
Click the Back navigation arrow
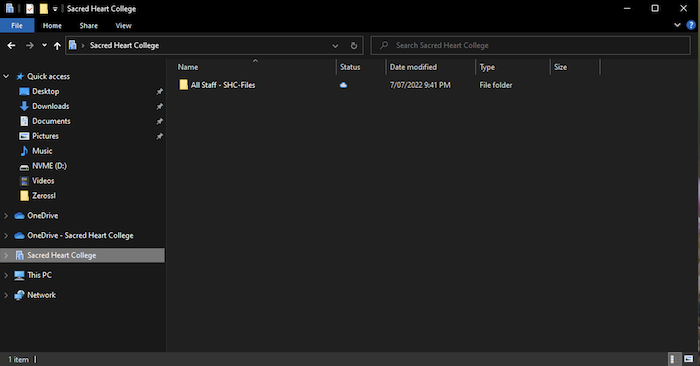coord(11,46)
